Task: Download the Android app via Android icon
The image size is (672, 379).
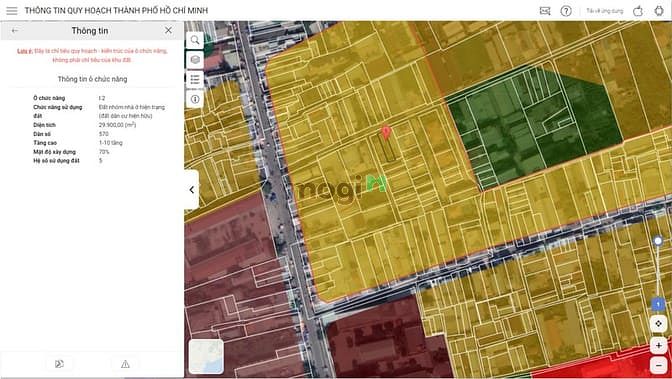Action: coord(659,11)
